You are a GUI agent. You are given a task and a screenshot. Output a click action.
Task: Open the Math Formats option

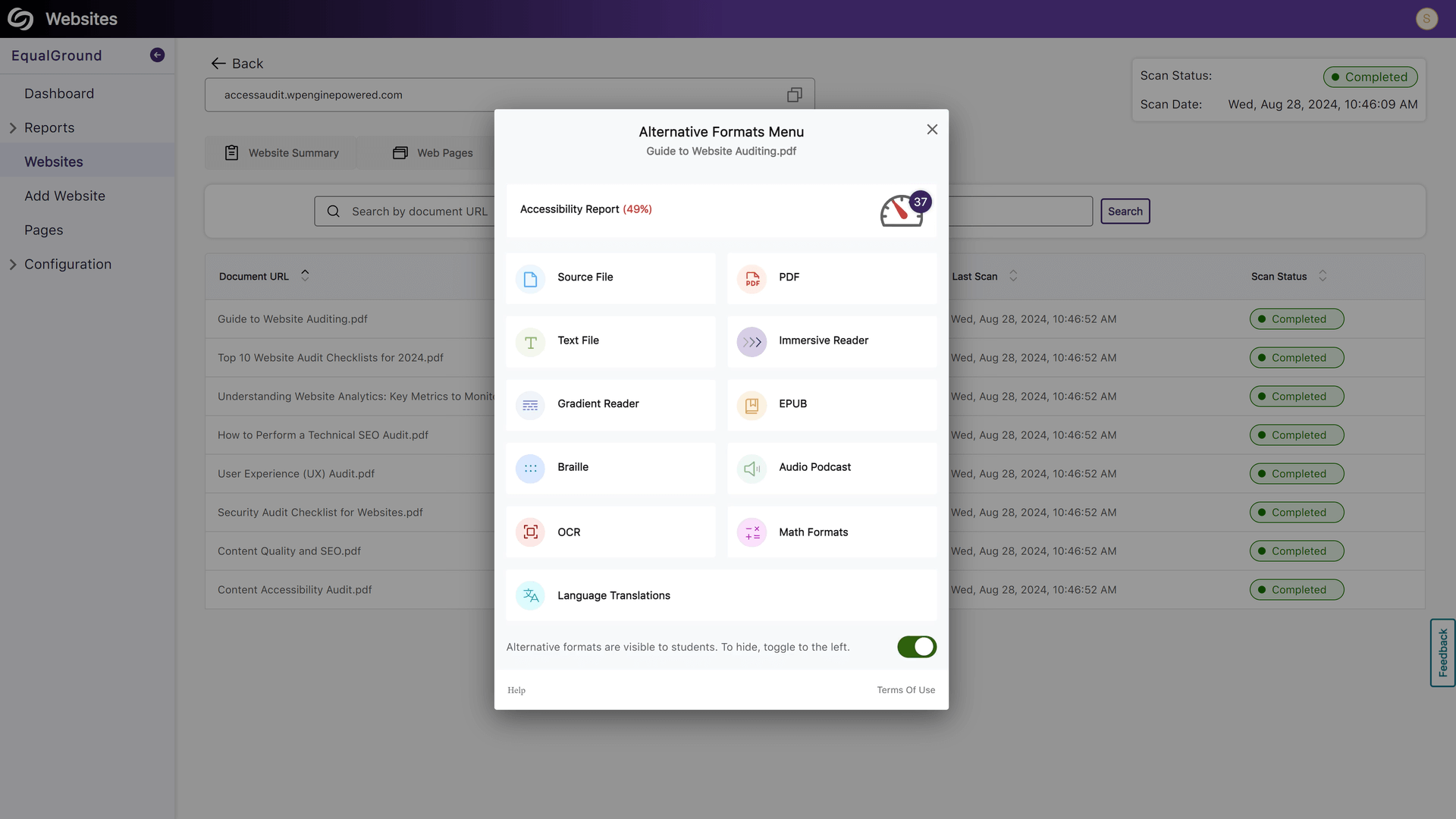(832, 532)
